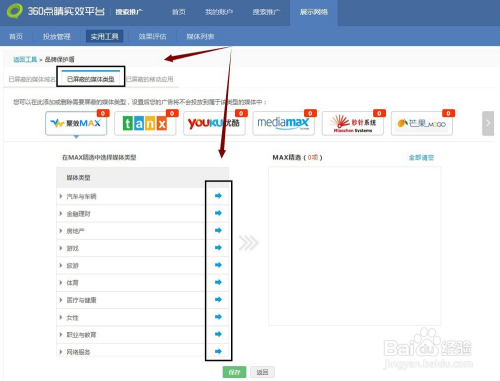Expand the 医疗与健康 category

[x=61, y=300]
